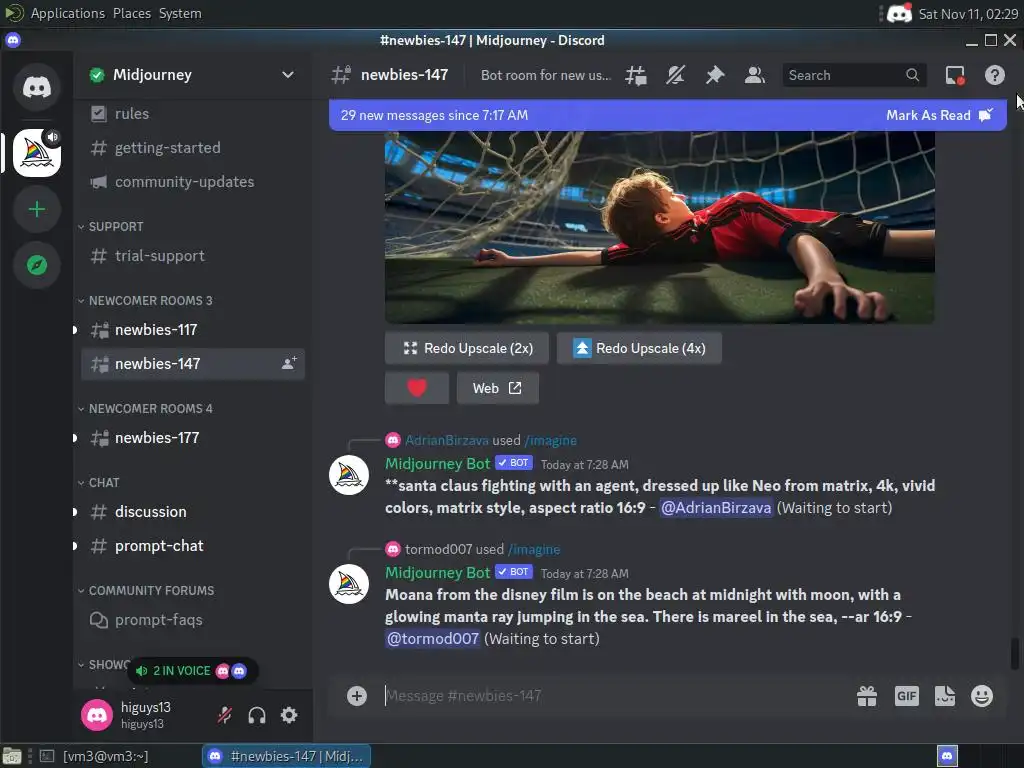The width and height of the screenshot is (1024, 768).
Task: Open the sticker picker icon
Action: pos(944,696)
